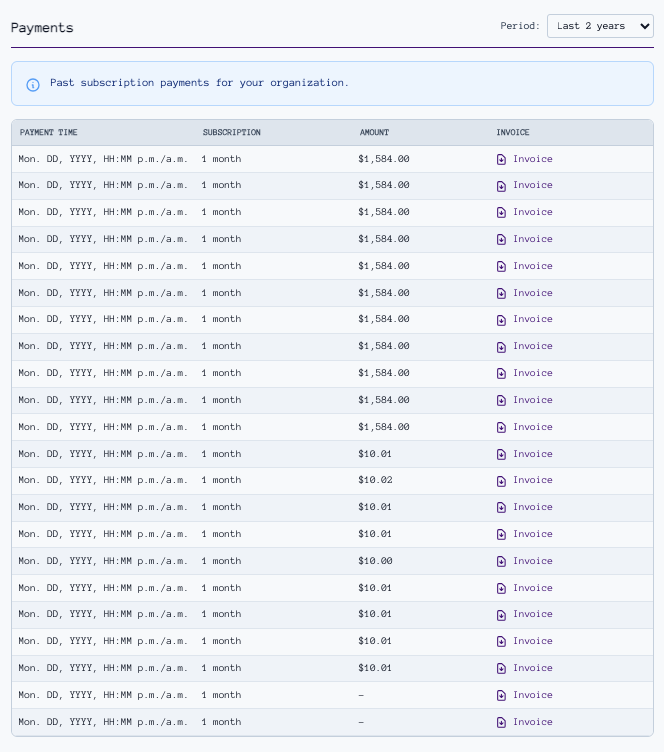664x752 pixels.
Task: Click the Payments page heading
Action: click(42, 28)
